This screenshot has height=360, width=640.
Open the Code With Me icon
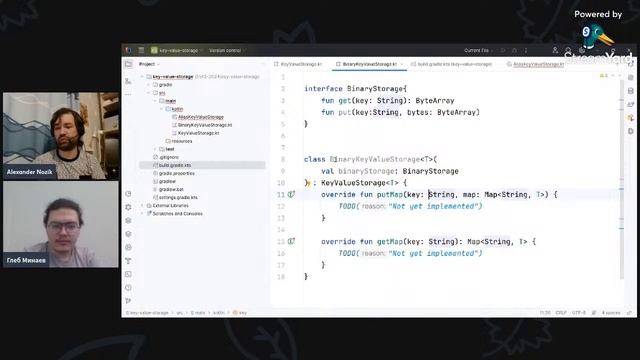(555, 50)
